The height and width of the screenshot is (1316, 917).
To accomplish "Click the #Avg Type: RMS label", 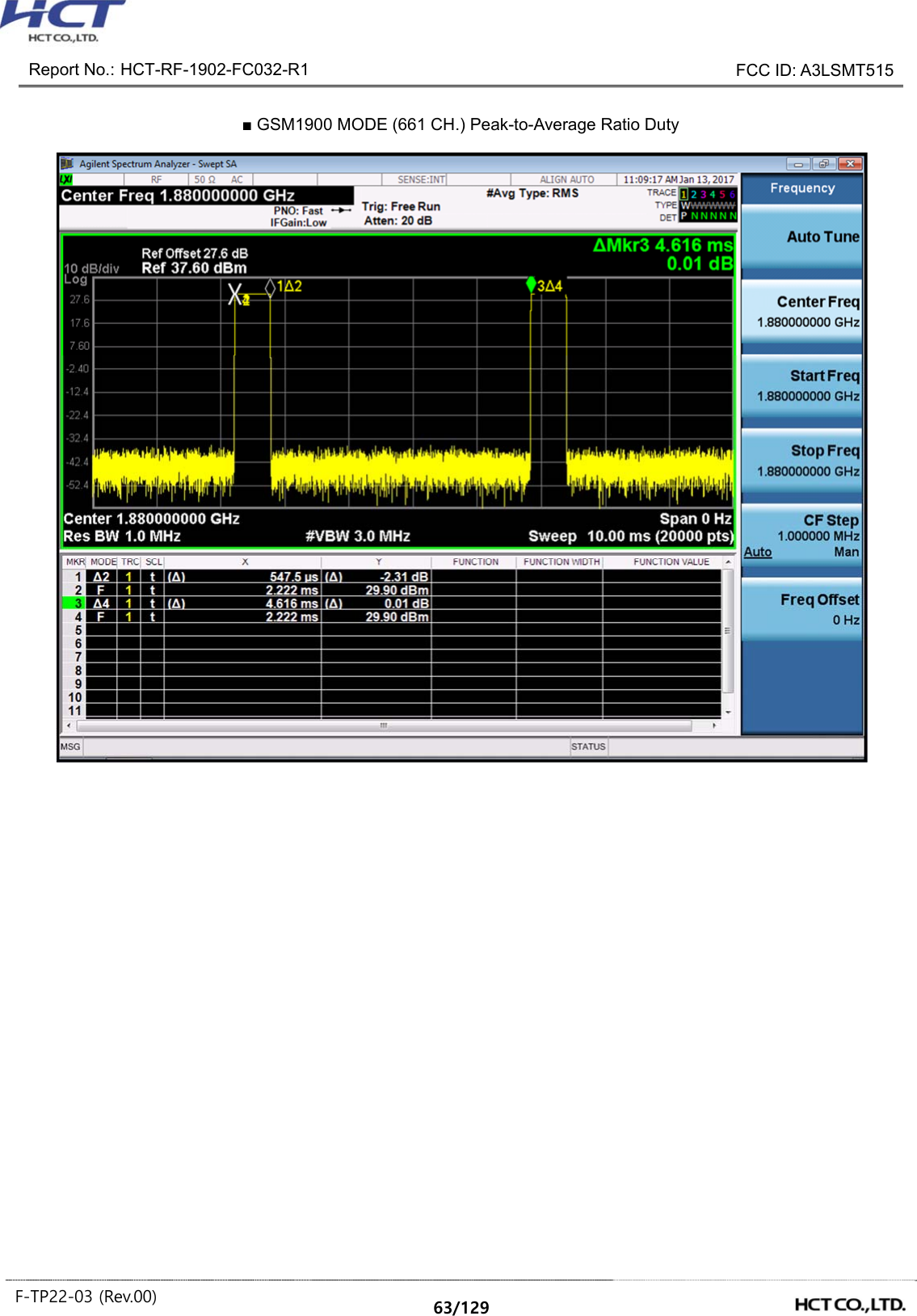I will click(532, 193).
